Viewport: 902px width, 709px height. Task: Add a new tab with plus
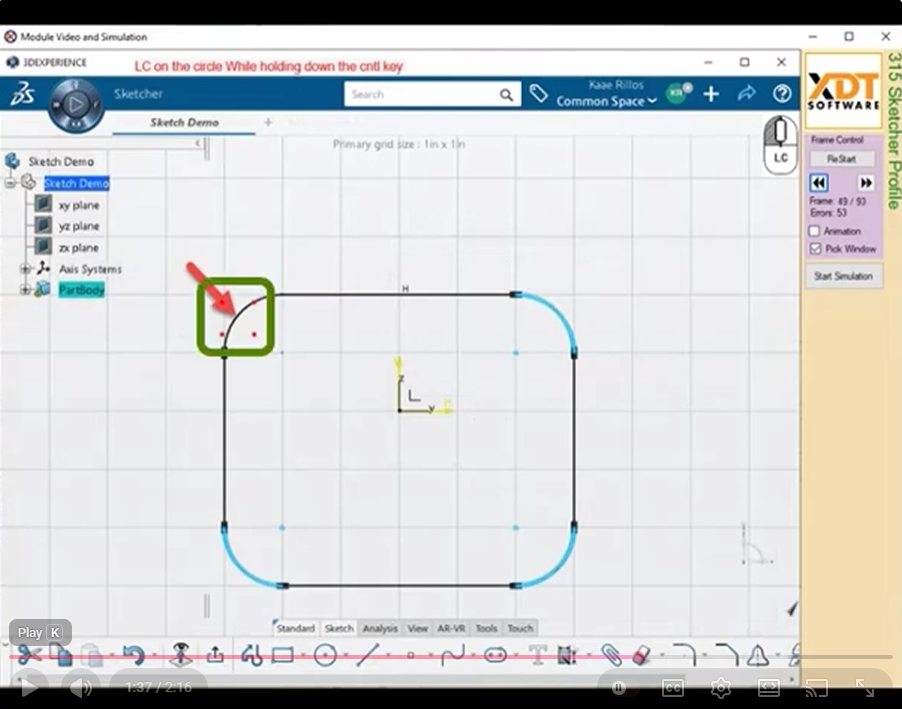tap(267, 122)
